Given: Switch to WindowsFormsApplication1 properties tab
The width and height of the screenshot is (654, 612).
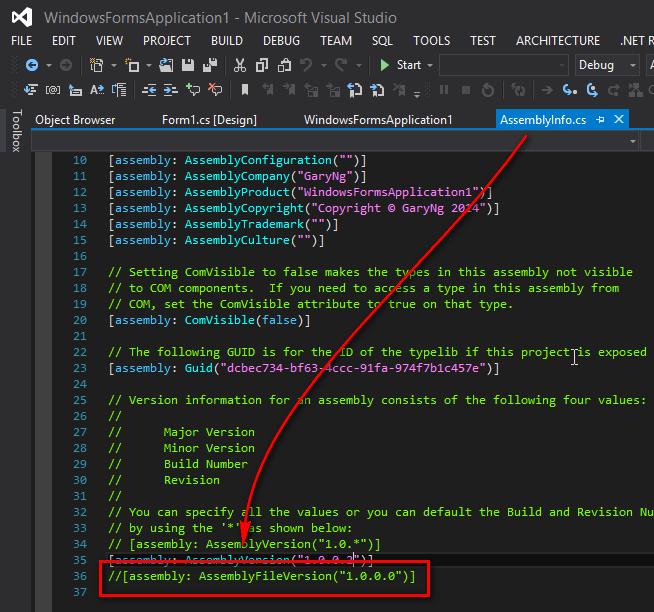Looking at the screenshot, I should click(378, 120).
